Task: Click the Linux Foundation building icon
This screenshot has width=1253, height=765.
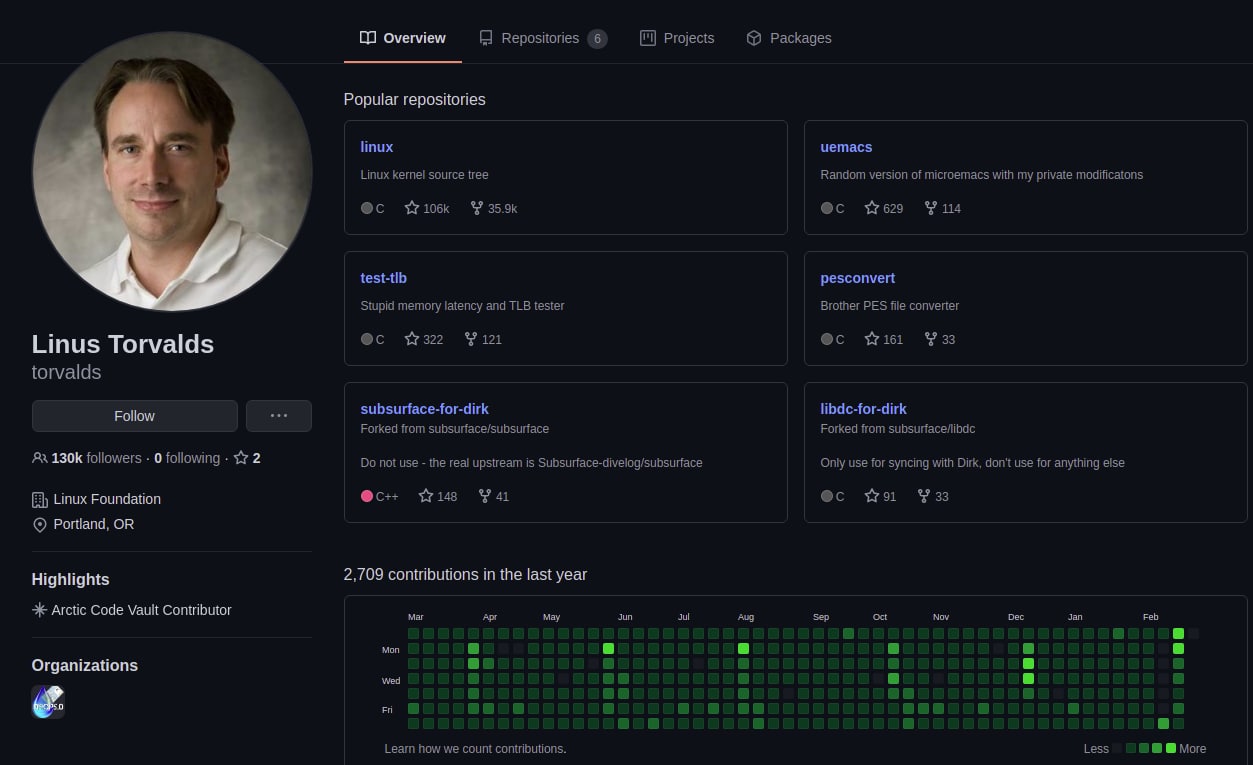Action: [x=40, y=499]
